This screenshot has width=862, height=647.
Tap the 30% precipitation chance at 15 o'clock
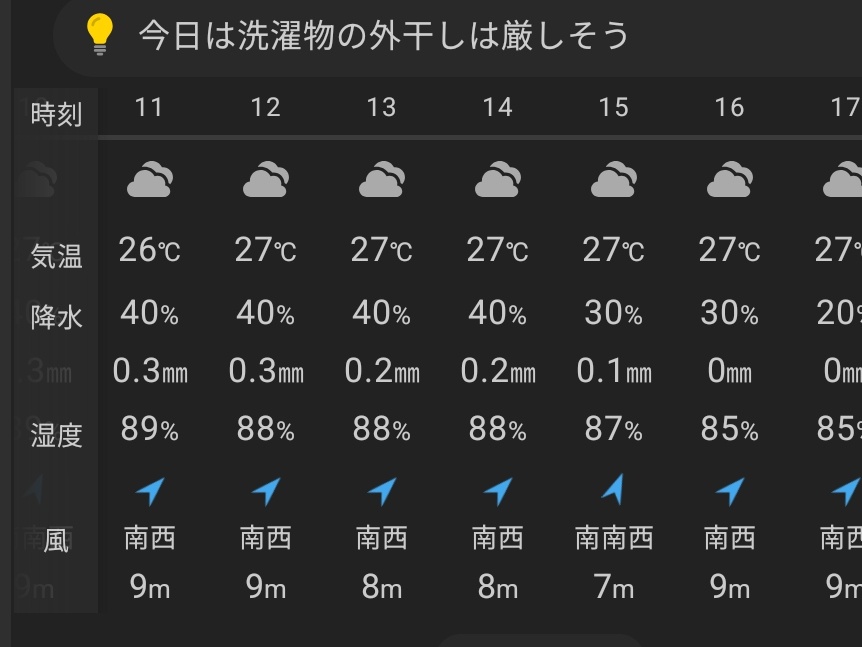pos(614,313)
